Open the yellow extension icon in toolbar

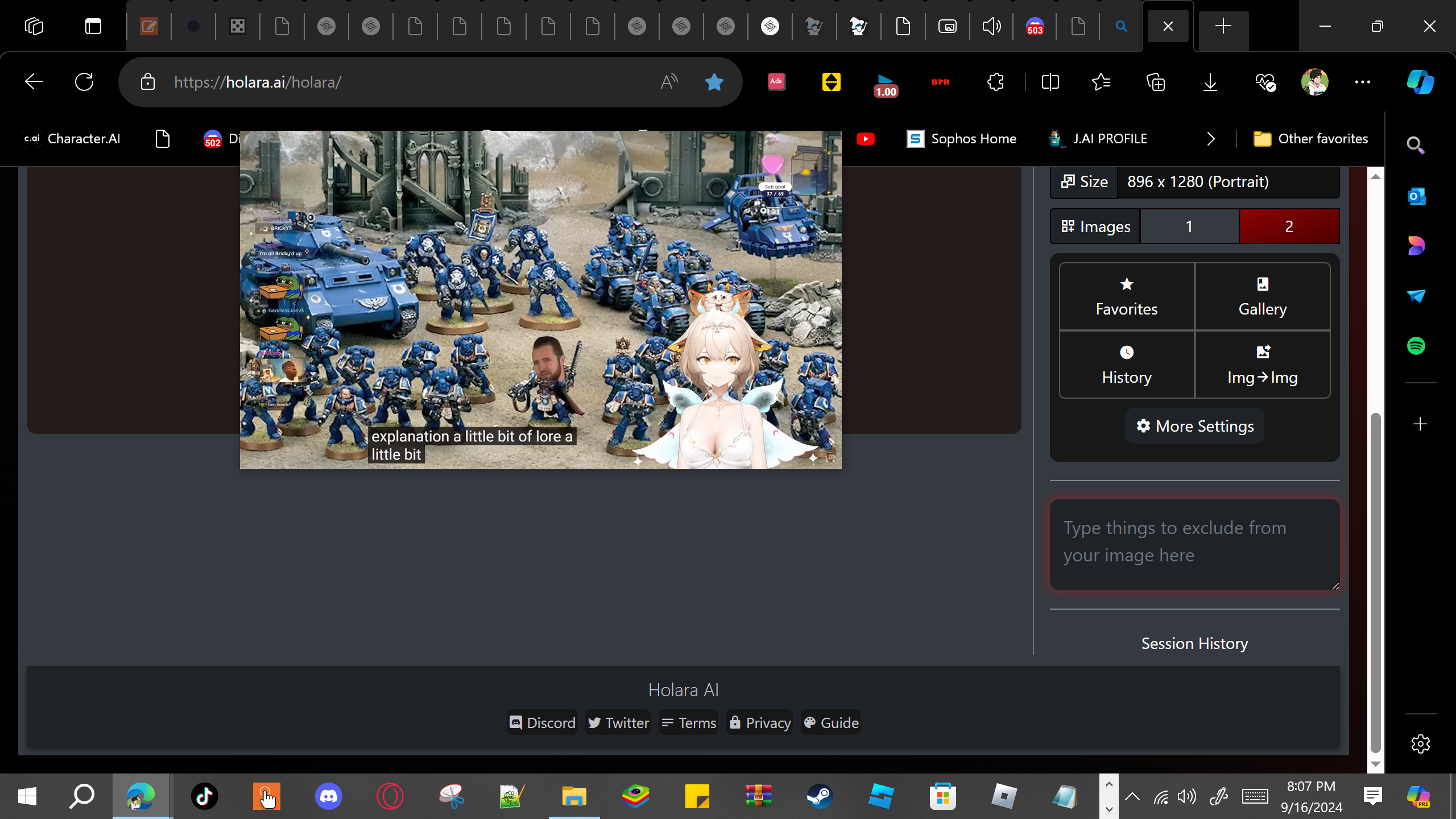pos(831,82)
